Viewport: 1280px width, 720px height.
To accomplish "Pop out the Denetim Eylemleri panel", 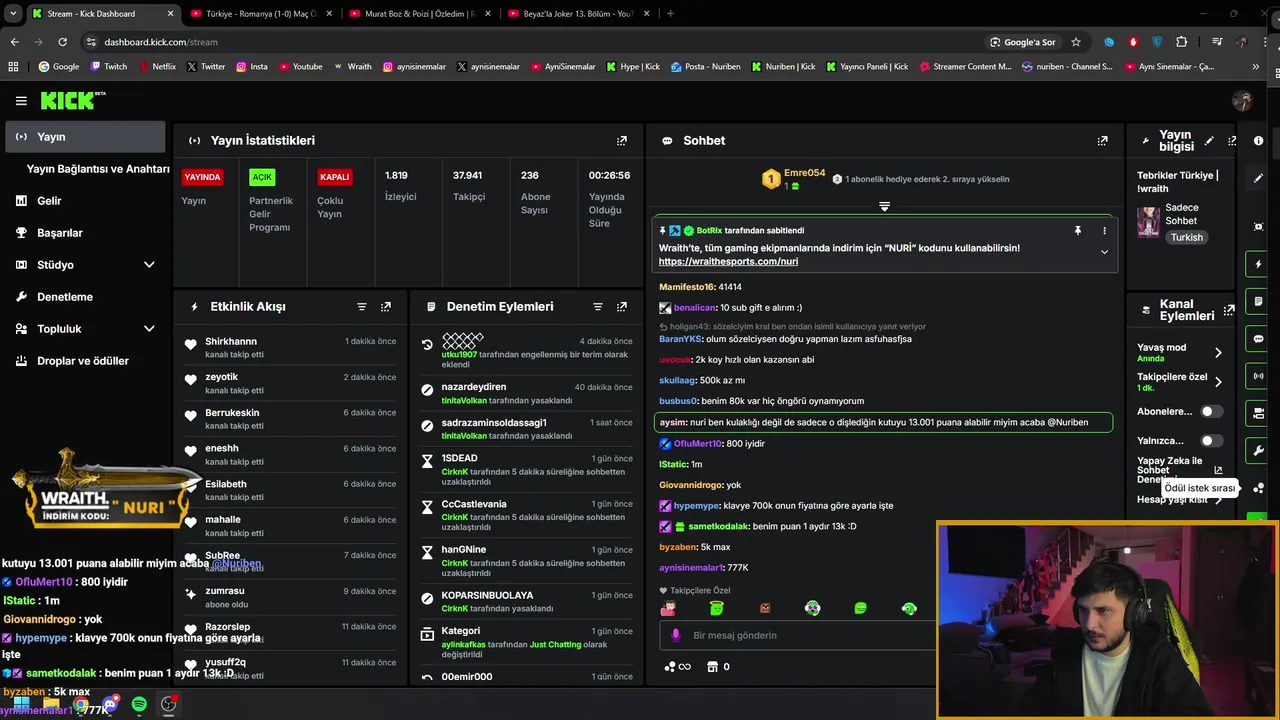I will click(622, 307).
